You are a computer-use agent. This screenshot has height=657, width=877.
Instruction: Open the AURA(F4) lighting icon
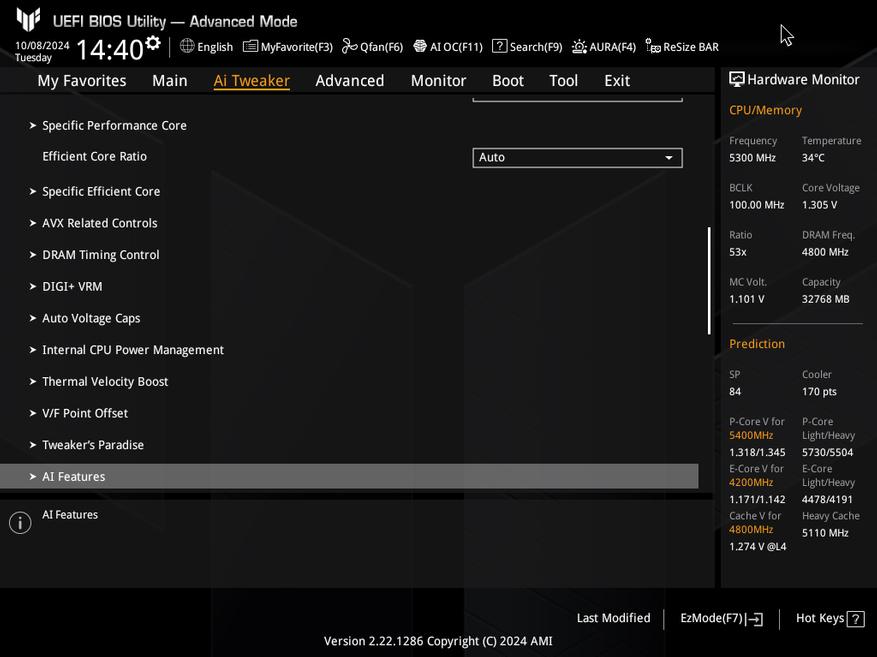(579, 46)
